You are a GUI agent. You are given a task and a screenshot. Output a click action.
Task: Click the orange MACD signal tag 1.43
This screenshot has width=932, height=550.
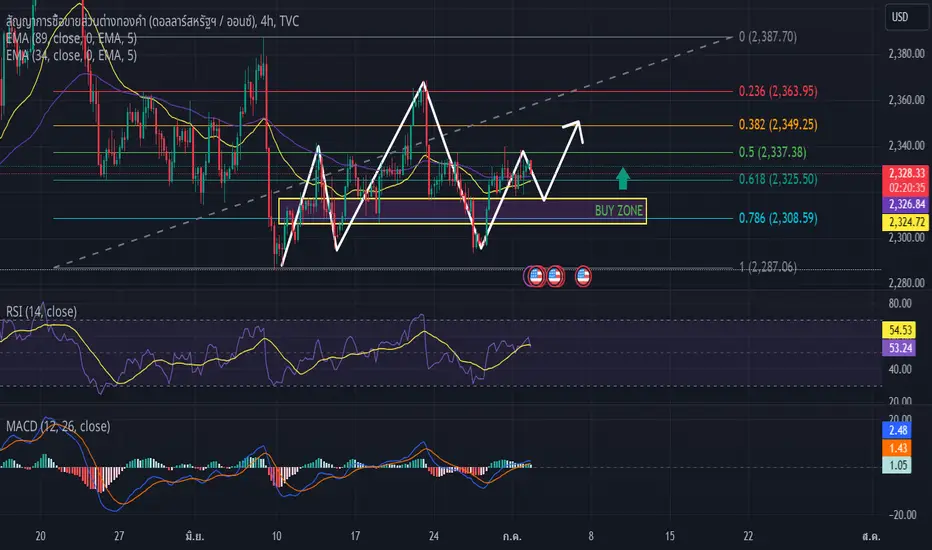pyautogui.click(x=898, y=448)
